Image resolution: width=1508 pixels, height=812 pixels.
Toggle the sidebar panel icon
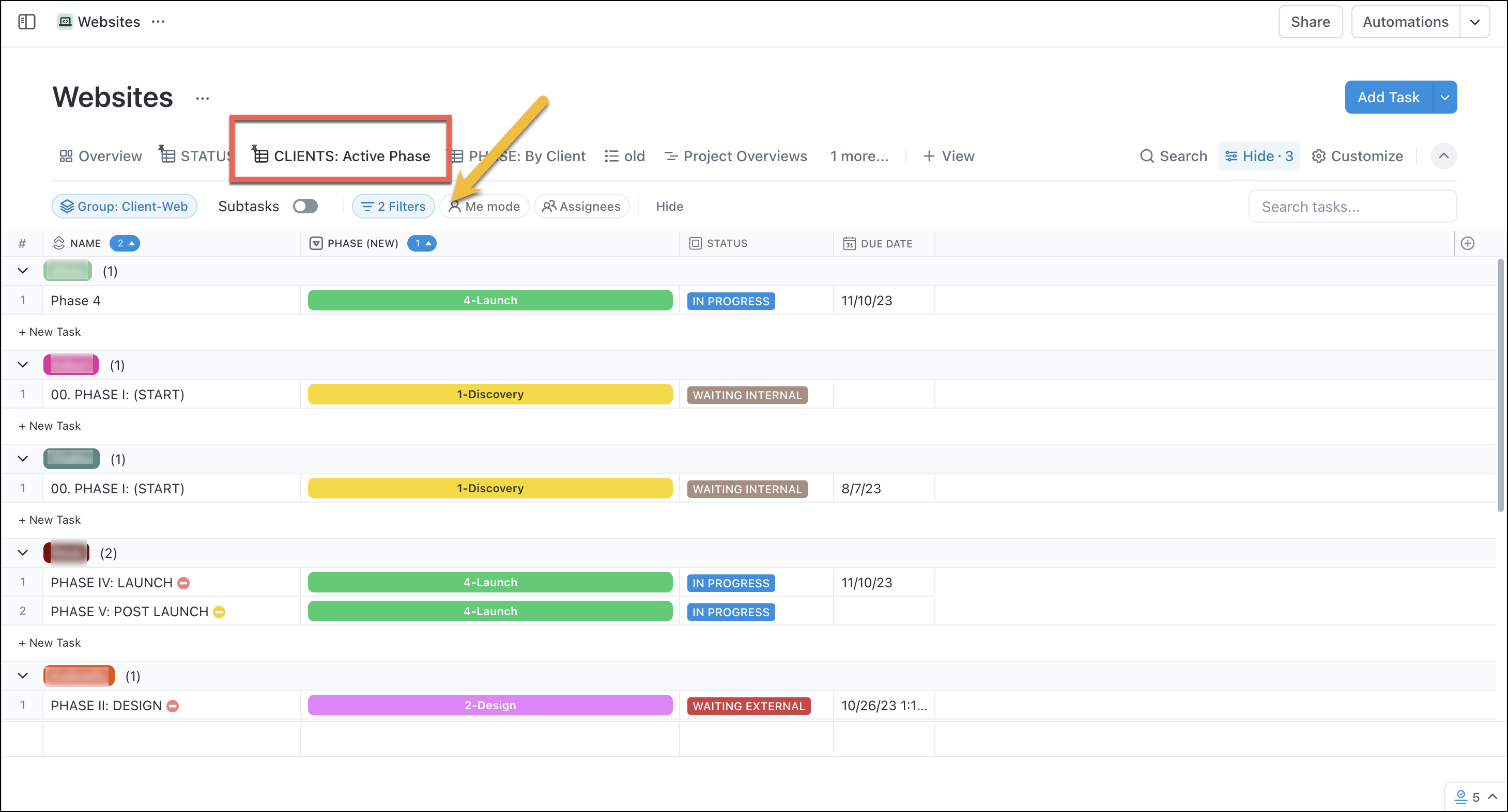pyautogui.click(x=27, y=22)
